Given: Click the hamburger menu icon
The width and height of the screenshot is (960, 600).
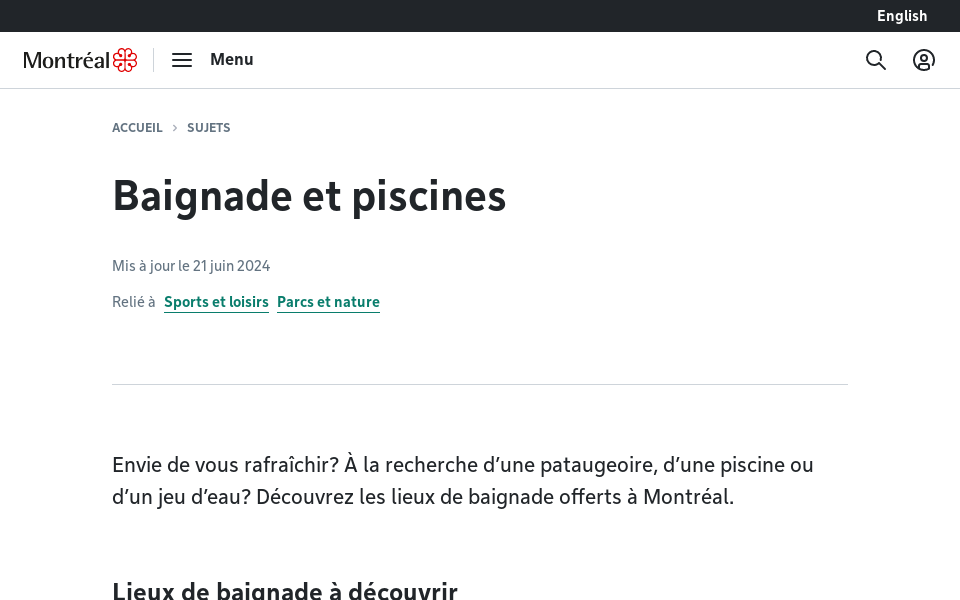Looking at the screenshot, I should click(x=182, y=60).
